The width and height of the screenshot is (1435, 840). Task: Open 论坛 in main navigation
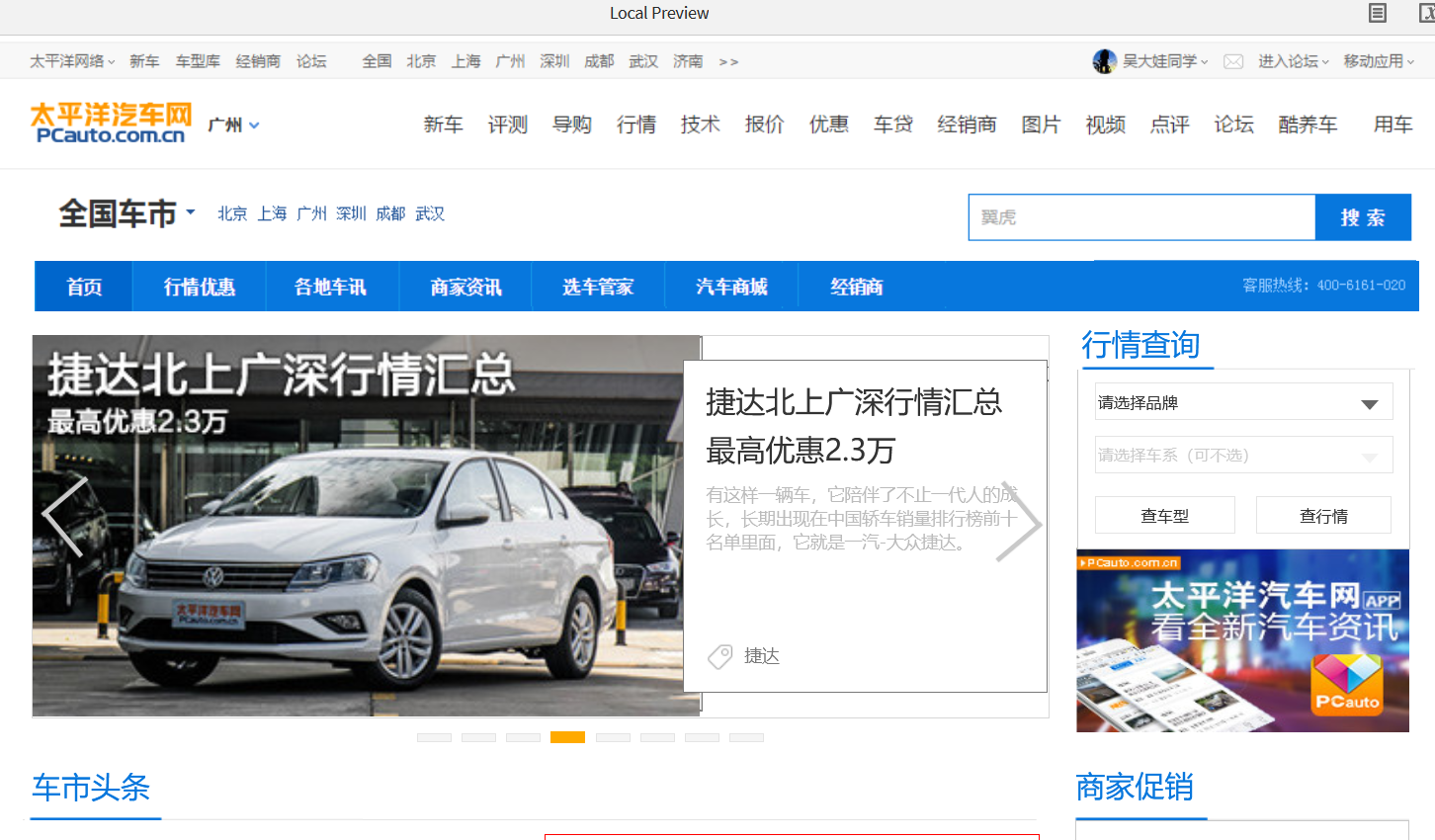click(1233, 125)
